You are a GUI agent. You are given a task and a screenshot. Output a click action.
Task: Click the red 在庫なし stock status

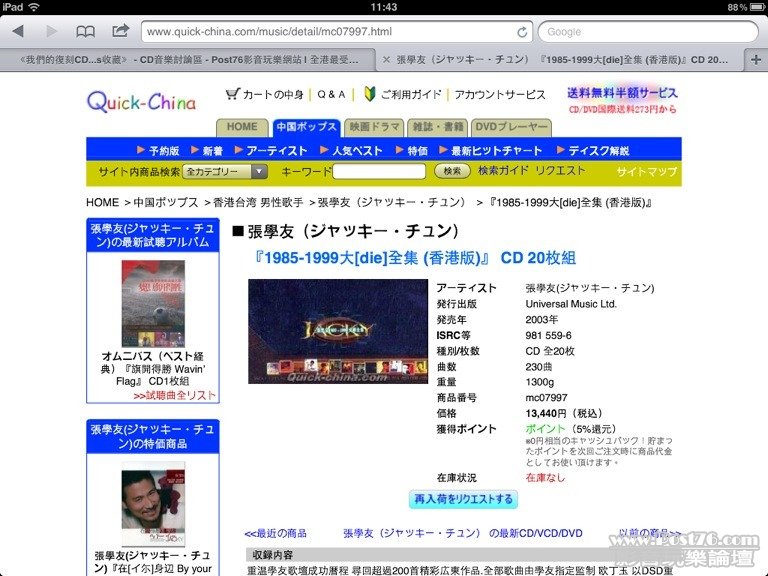coord(545,478)
